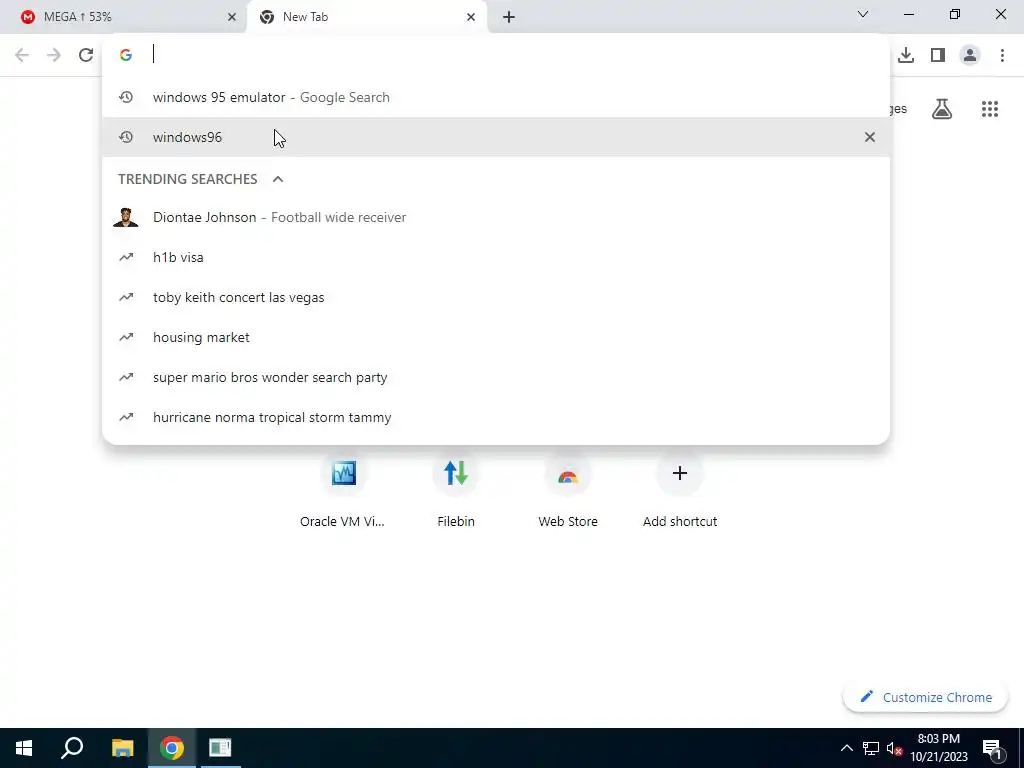
Task: Remove the windows96 suggestion
Action: point(869,137)
